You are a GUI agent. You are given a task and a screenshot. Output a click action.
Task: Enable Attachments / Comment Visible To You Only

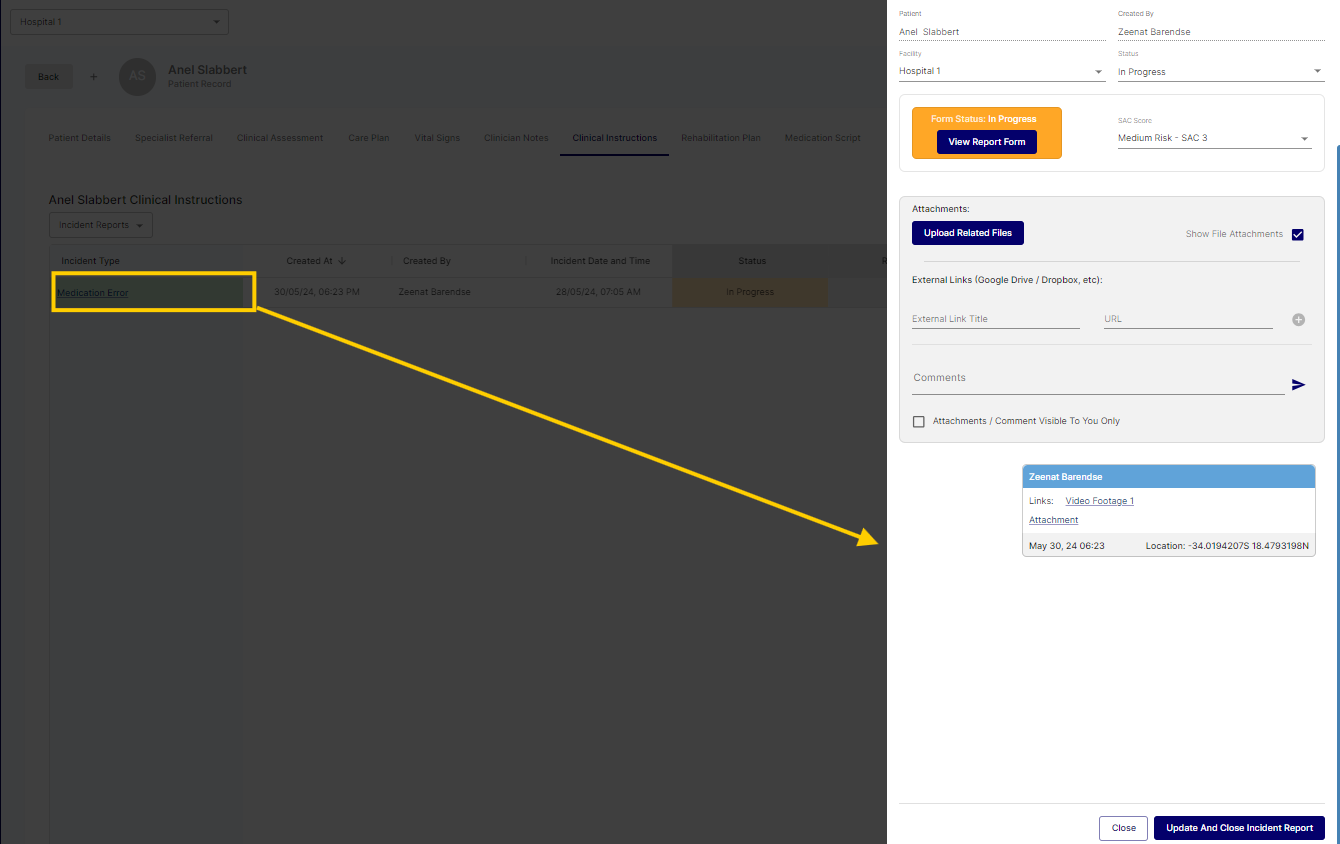(x=919, y=422)
